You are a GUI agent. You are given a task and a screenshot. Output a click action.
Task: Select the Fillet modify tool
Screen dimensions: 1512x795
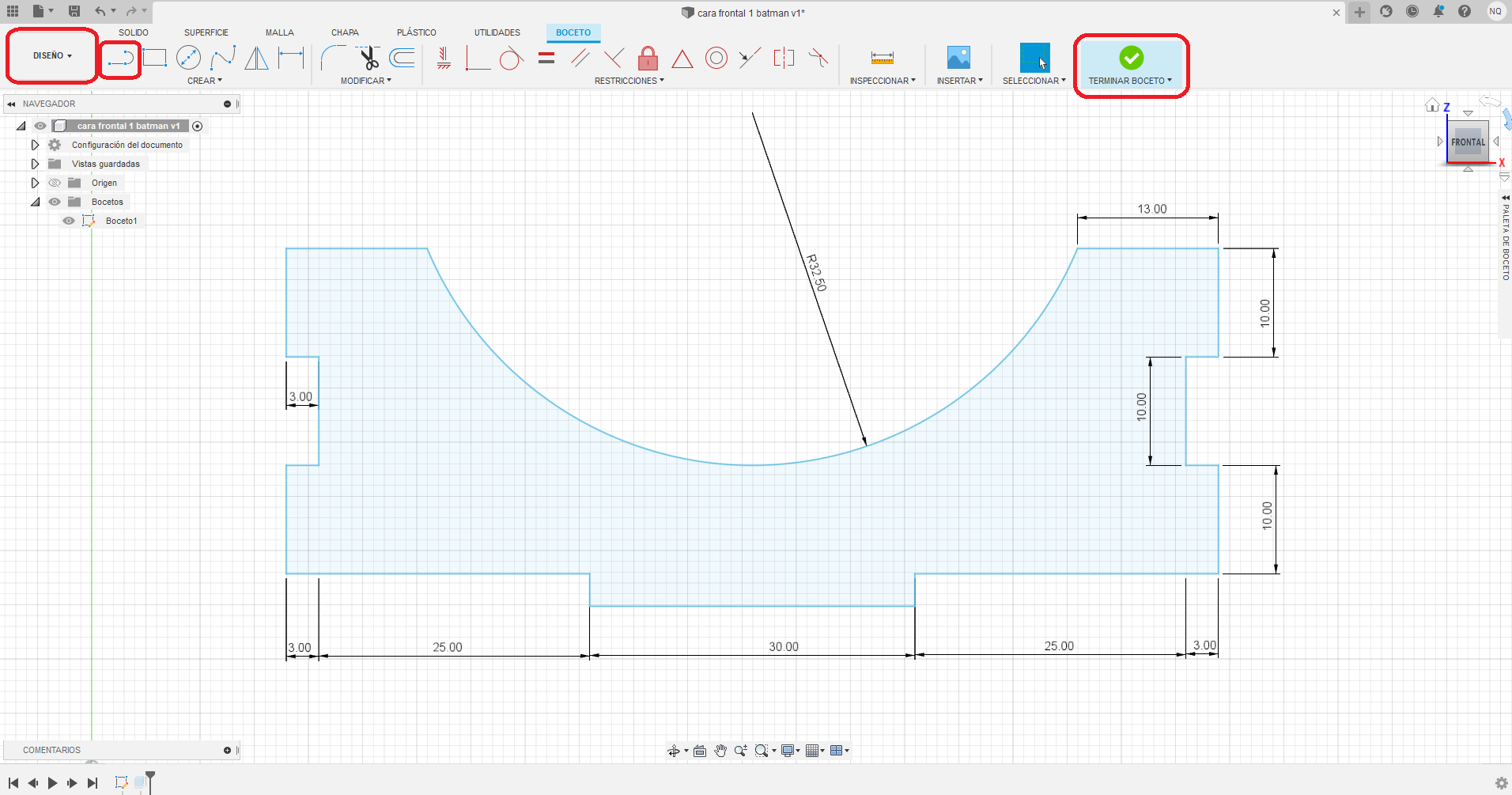333,58
